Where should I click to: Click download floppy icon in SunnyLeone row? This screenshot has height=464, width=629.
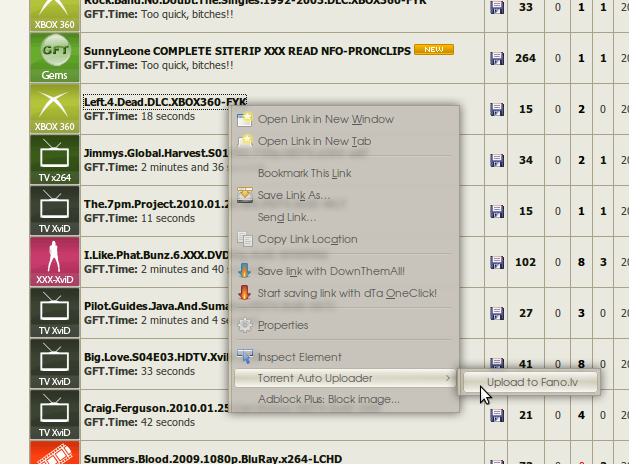click(497, 58)
